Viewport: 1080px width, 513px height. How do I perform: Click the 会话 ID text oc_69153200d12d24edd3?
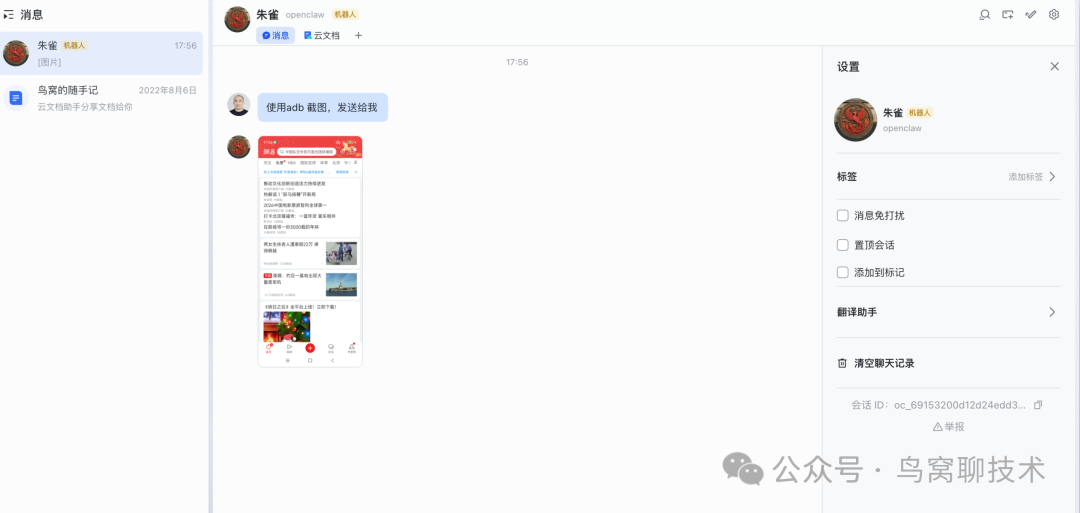pyautogui.click(x=959, y=405)
